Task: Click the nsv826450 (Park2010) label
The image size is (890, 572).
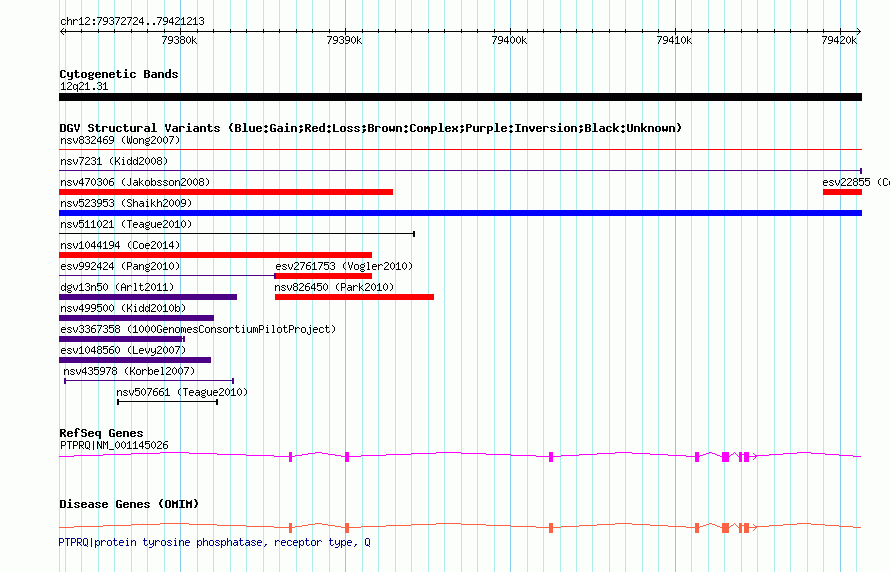Action: 334,287
